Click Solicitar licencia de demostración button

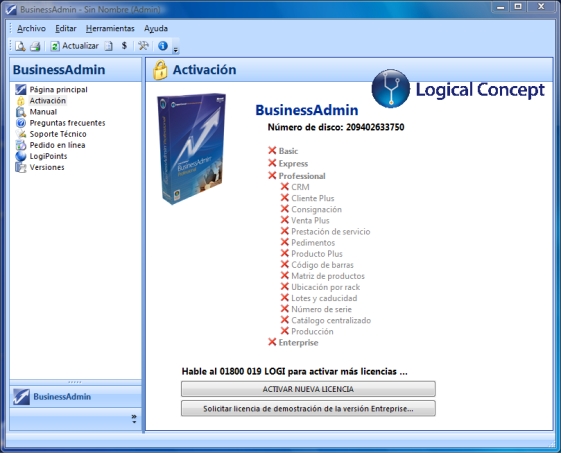click(308, 409)
